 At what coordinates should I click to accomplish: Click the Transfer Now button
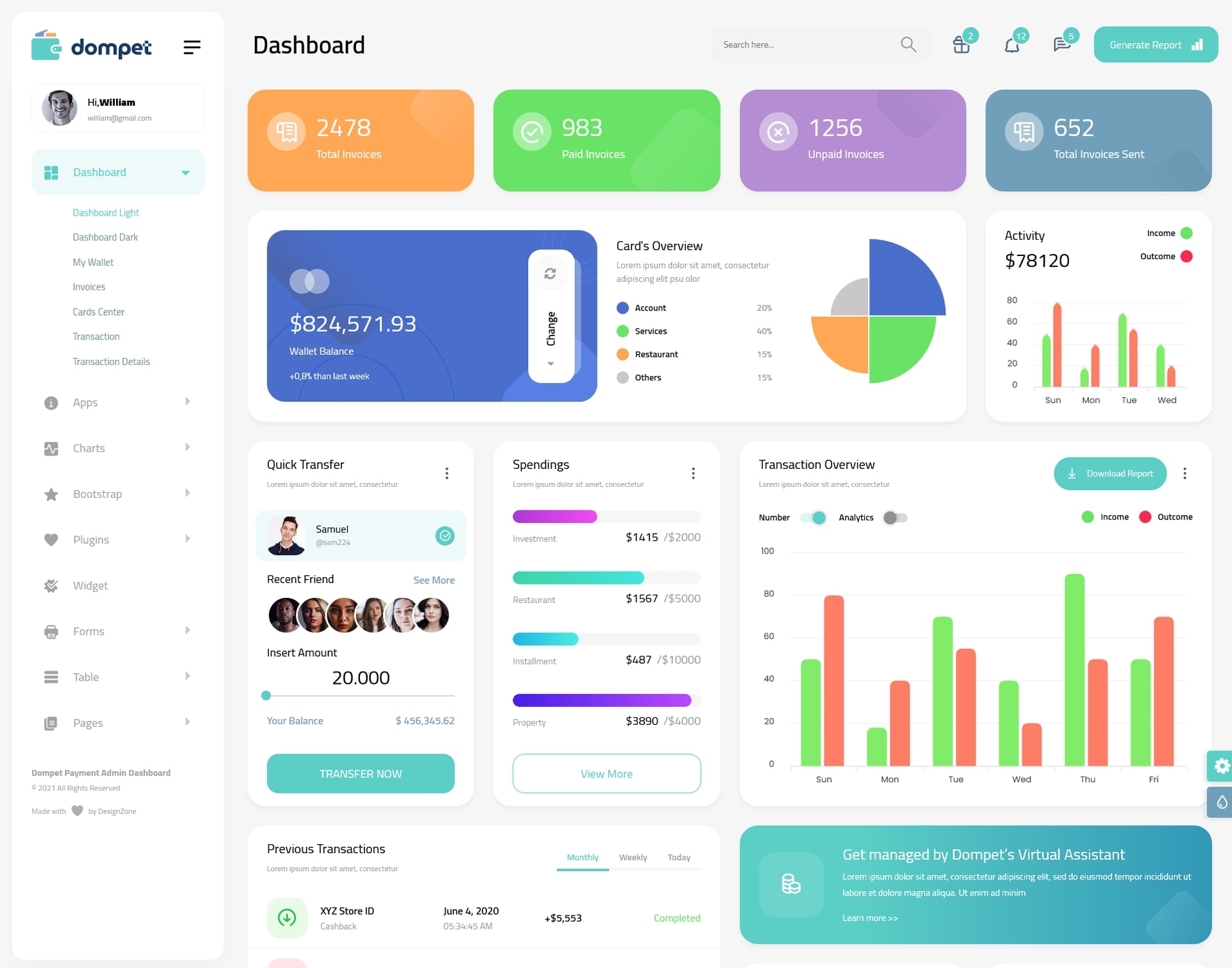pos(360,773)
